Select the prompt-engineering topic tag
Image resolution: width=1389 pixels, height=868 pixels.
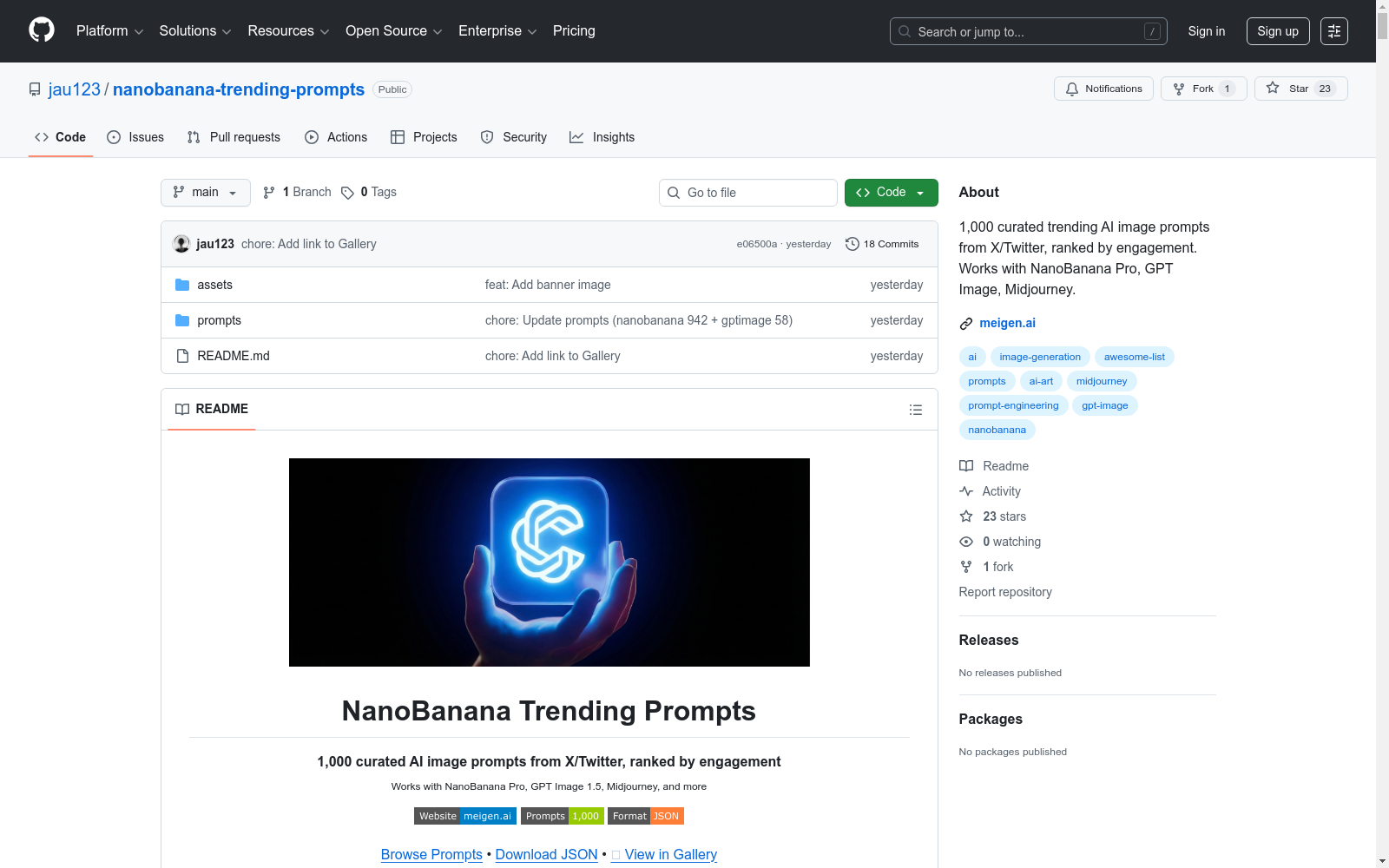[x=1013, y=405]
